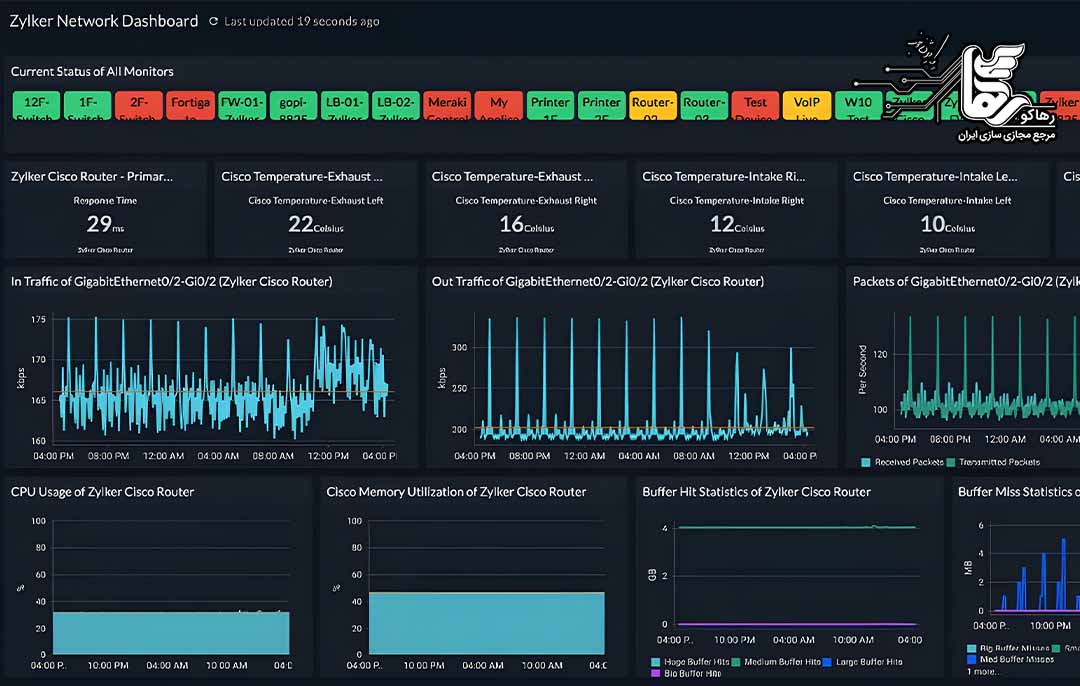Click the Zylker Network Dashboard title
The height and width of the screenshot is (686, 1080).
pos(104,21)
